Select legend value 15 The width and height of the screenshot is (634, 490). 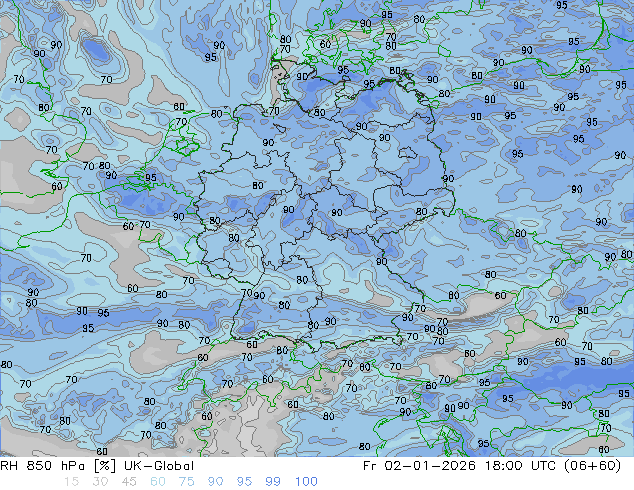click(72, 482)
